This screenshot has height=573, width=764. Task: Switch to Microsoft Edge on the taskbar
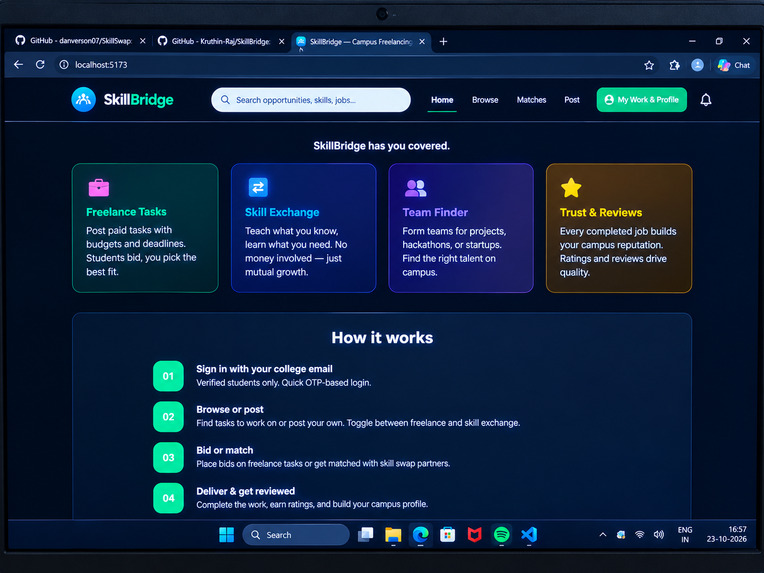coord(420,535)
